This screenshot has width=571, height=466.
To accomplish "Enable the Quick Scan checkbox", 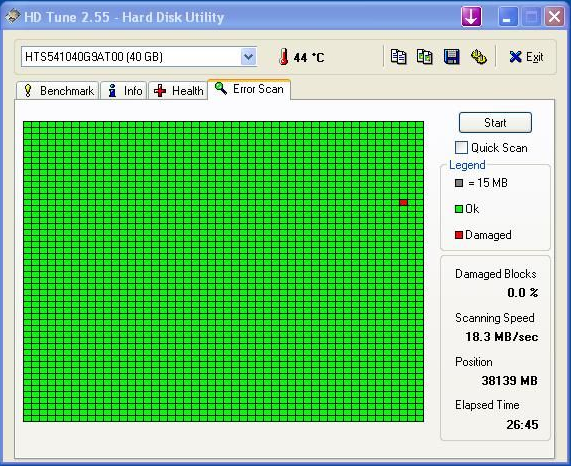I will [x=461, y=147].
